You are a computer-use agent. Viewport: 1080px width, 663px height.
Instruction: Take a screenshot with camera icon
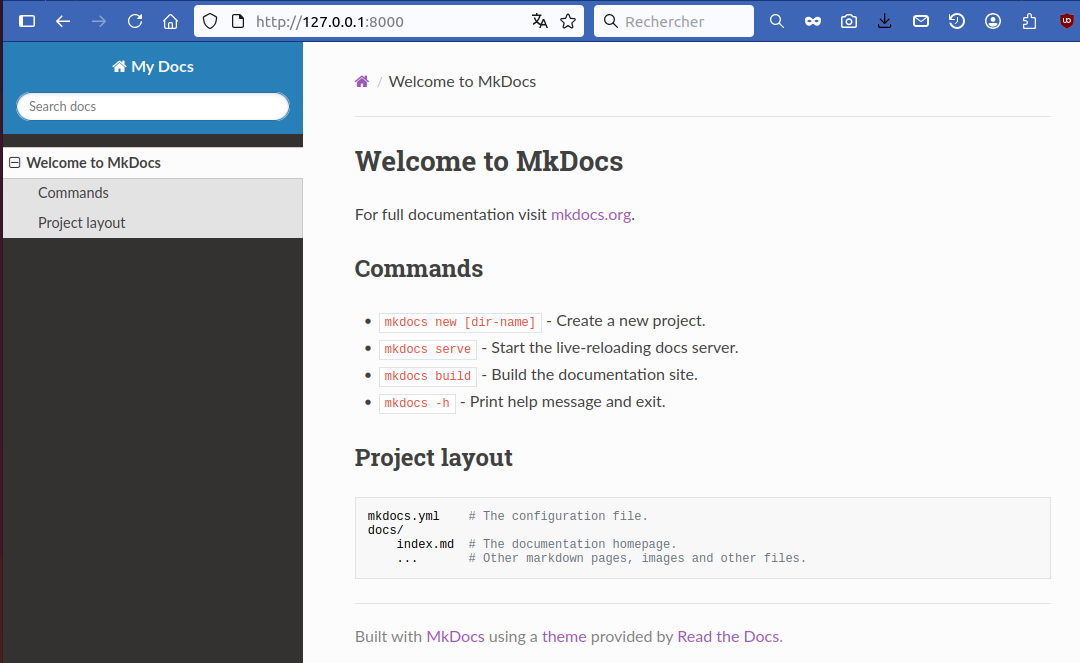click(x=849, y=21)
